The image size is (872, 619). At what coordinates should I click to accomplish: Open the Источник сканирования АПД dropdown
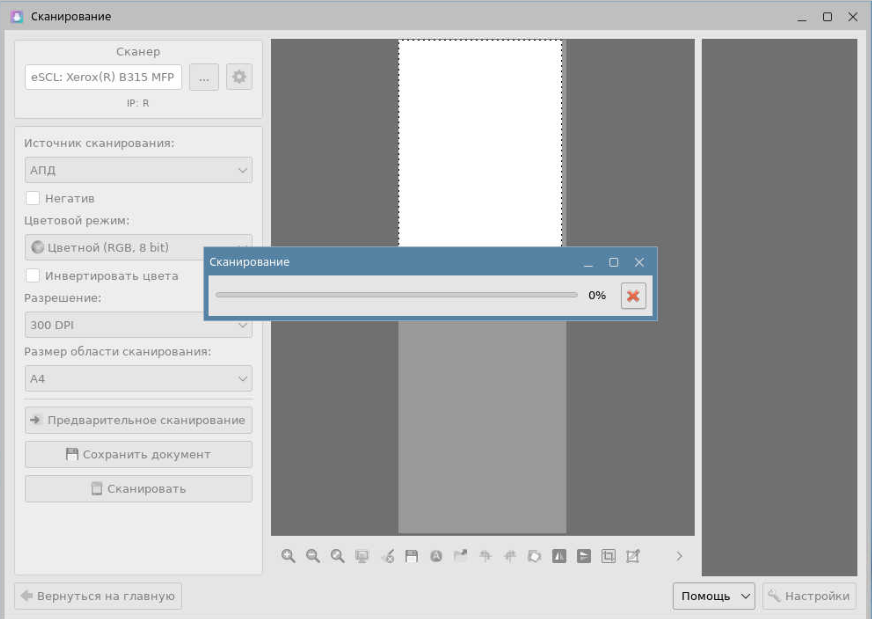click(138, 170)
